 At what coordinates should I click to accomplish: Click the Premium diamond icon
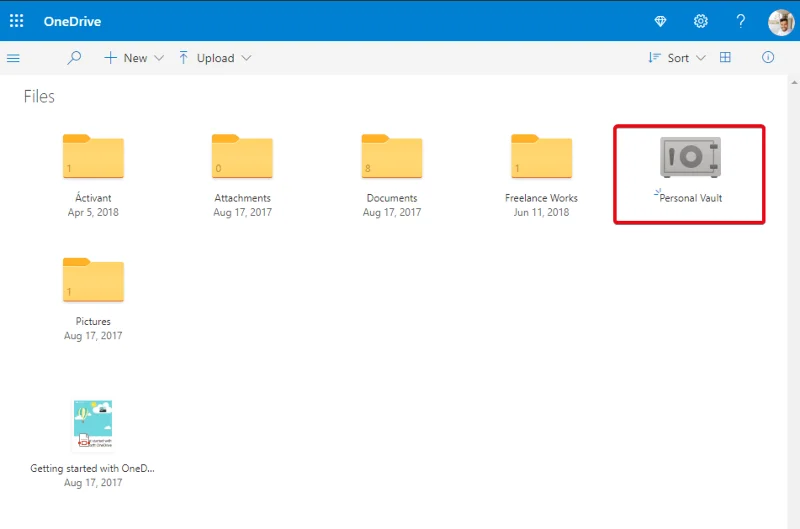coord(660,21)
